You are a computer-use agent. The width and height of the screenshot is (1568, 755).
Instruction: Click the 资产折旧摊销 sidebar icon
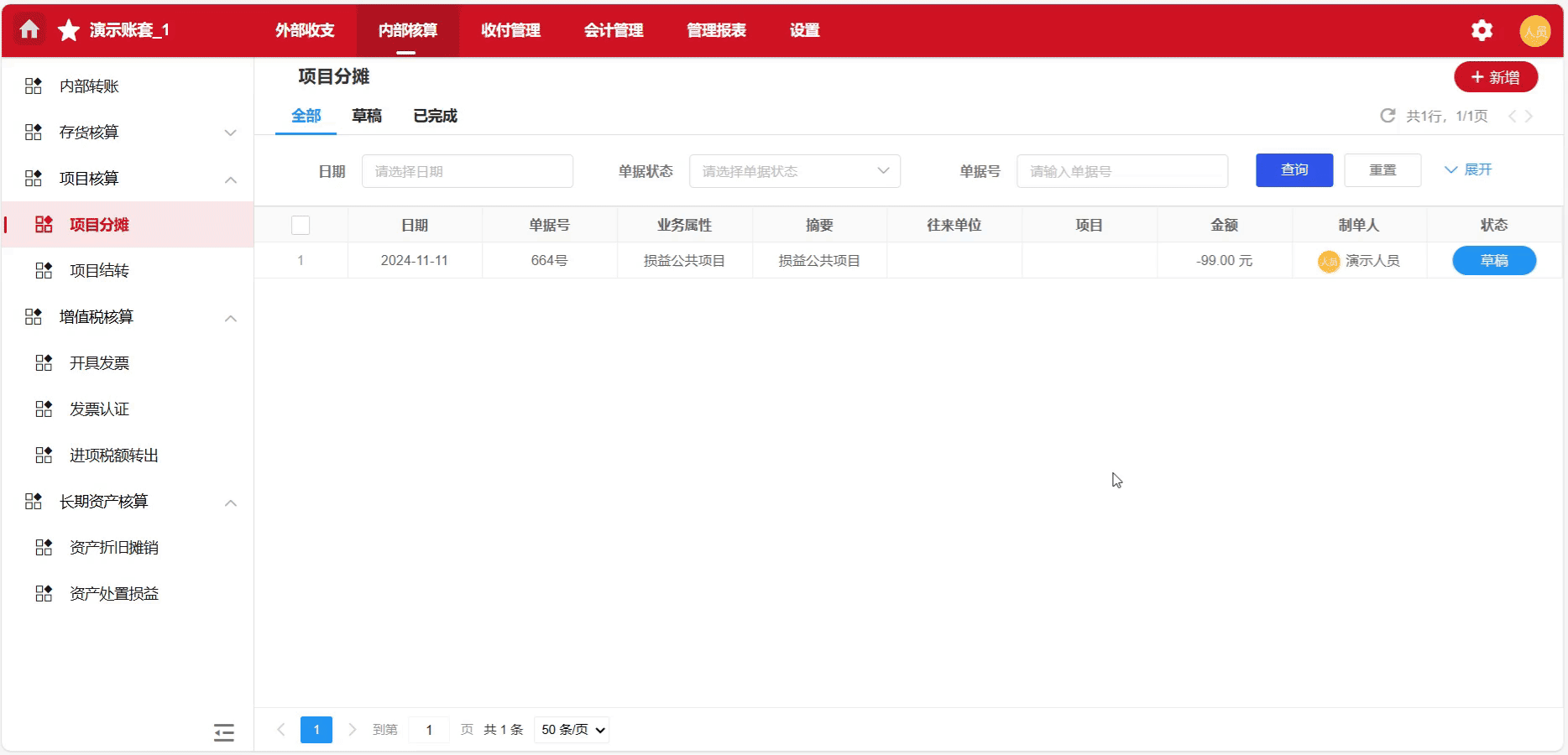click(44, 547)
